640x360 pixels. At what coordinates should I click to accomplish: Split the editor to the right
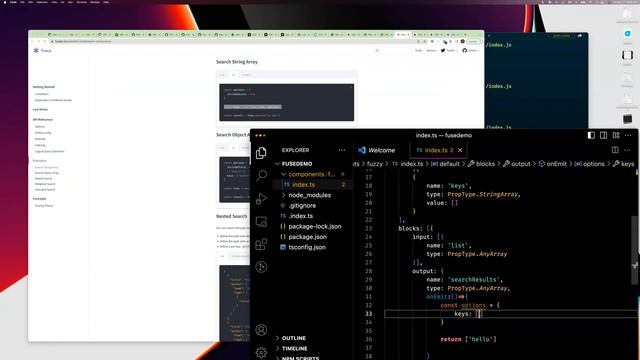[x=615, y=150]
